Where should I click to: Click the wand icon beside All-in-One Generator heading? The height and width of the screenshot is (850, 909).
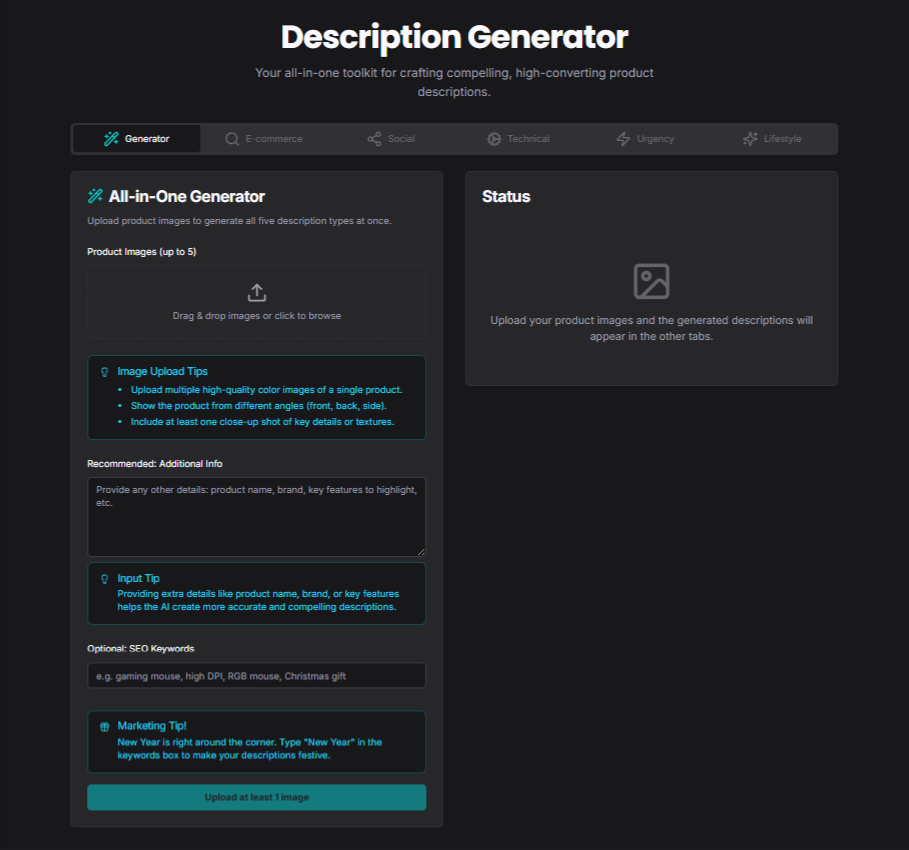click(x=97, y=196)
